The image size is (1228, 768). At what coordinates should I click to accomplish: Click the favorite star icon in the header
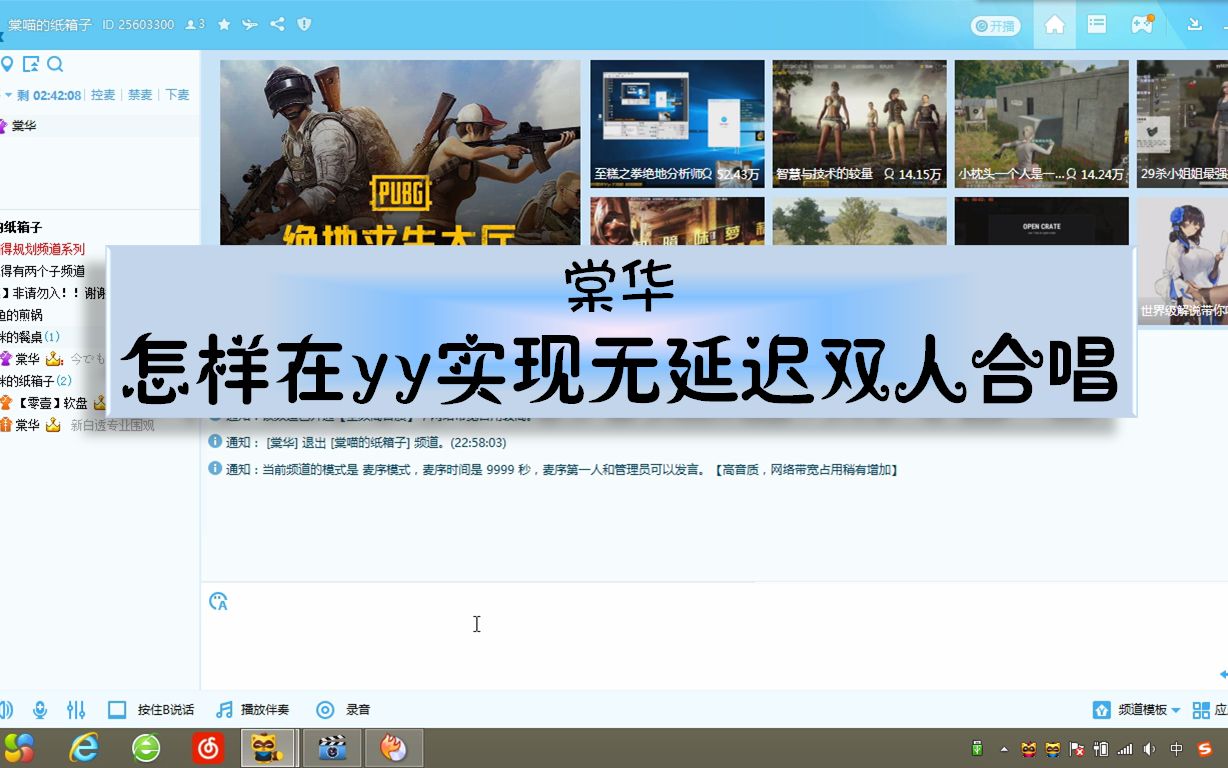tap(225, 24)
